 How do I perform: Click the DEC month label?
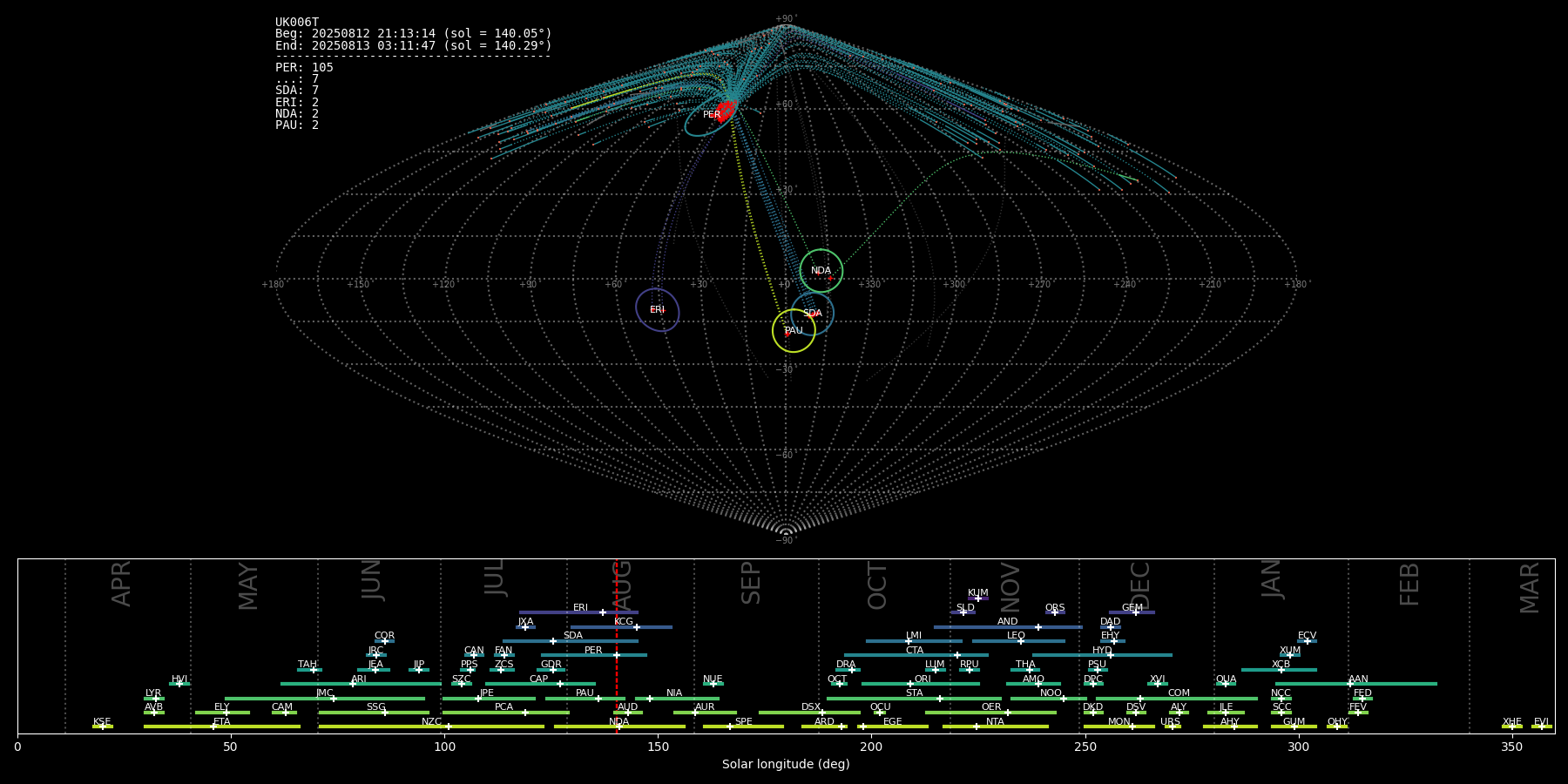[1140, 585]
